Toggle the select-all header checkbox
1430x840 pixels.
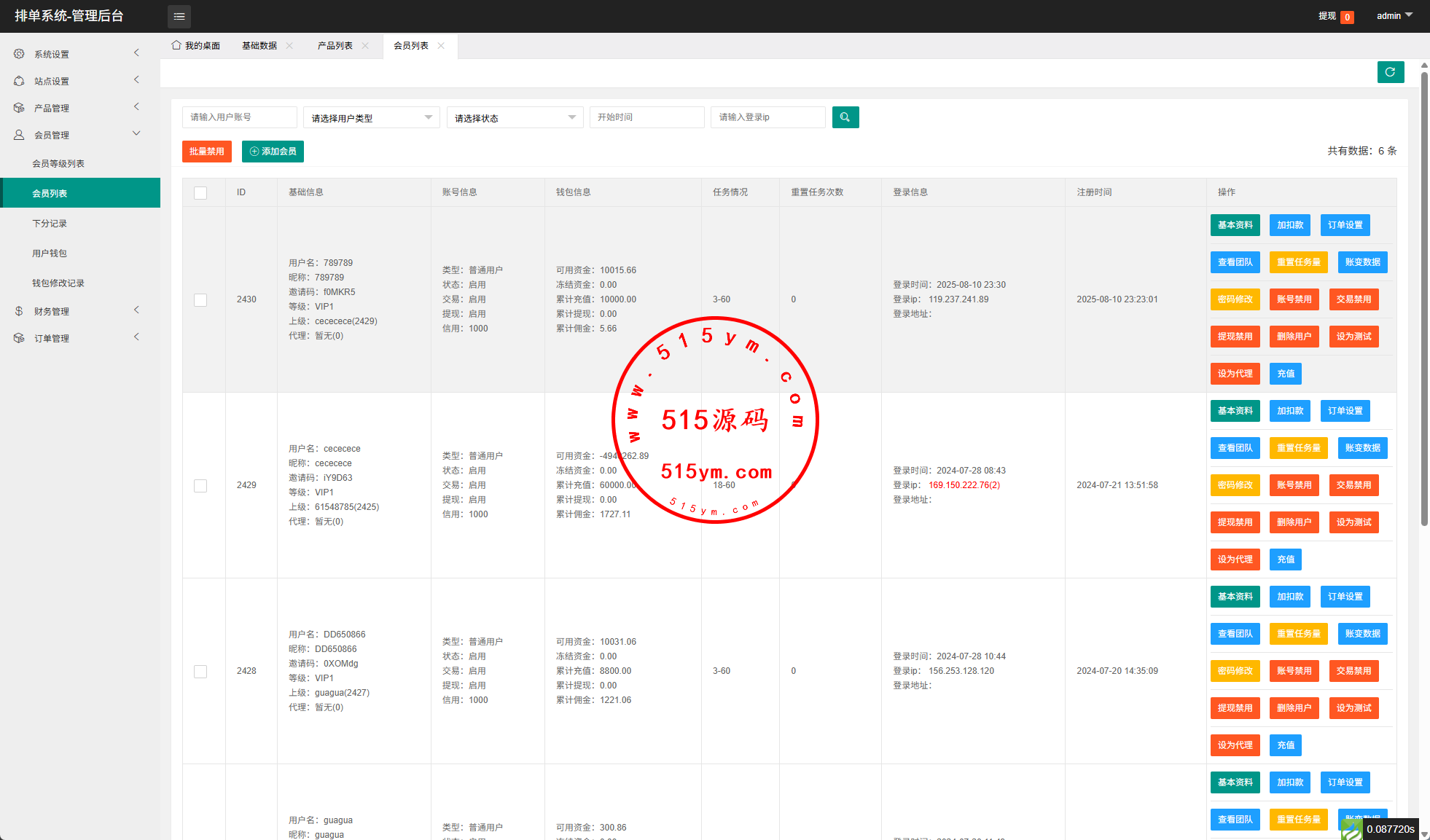tap(200, 193)
